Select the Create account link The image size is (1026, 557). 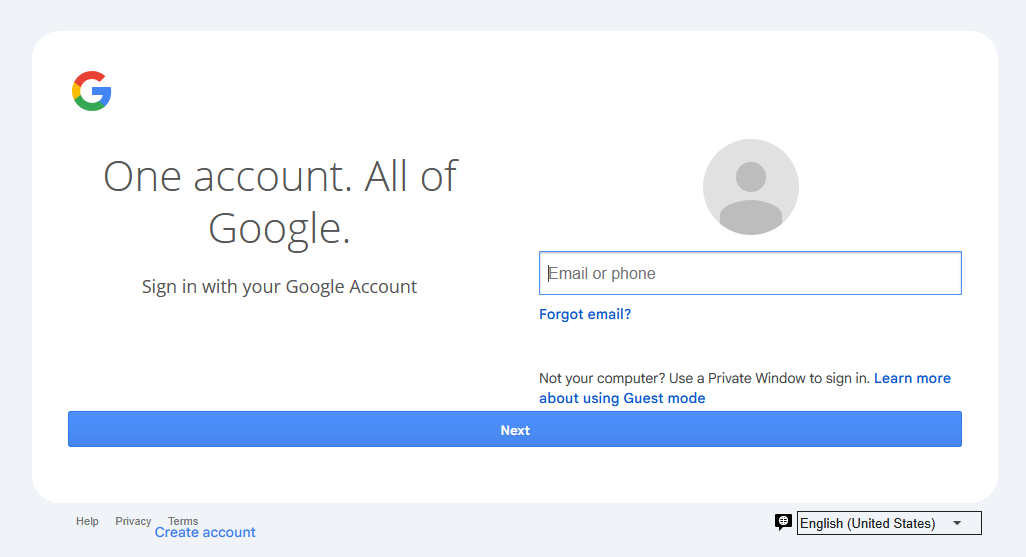205,532
